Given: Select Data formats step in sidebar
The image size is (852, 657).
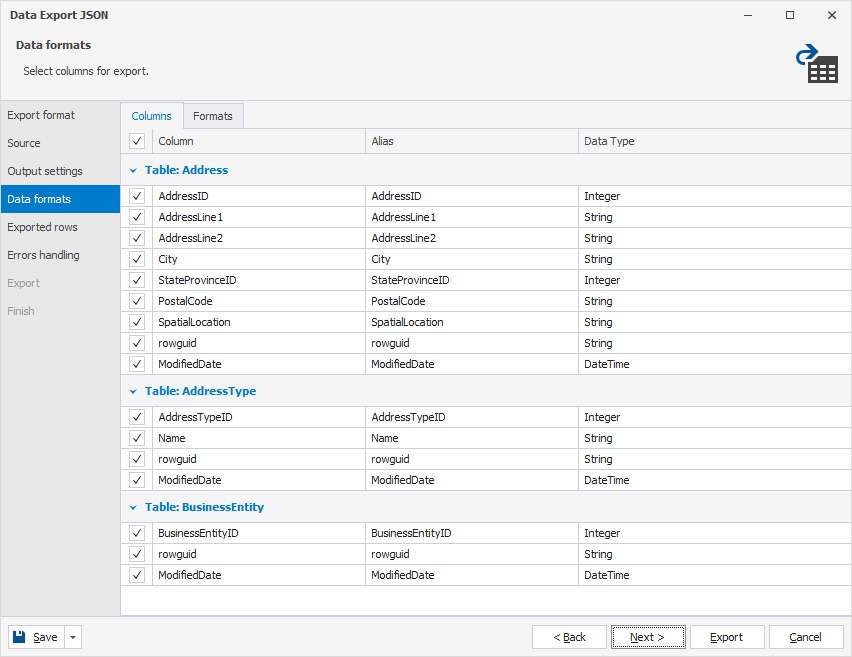Looking at the screenshot, I should (60, 199).
